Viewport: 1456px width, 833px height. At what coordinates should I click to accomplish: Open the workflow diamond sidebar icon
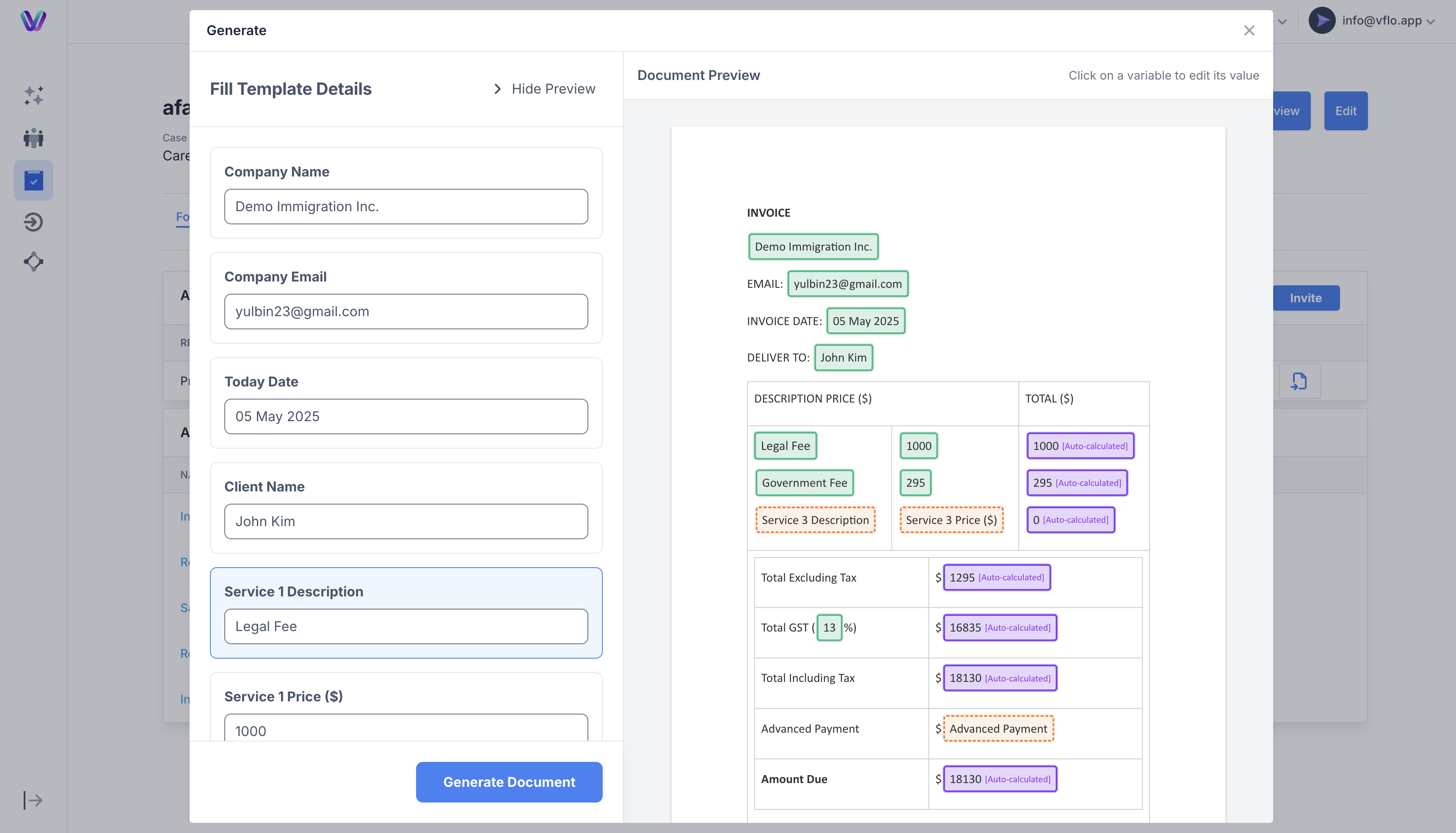pyautogui.click(x=33, y=262)
